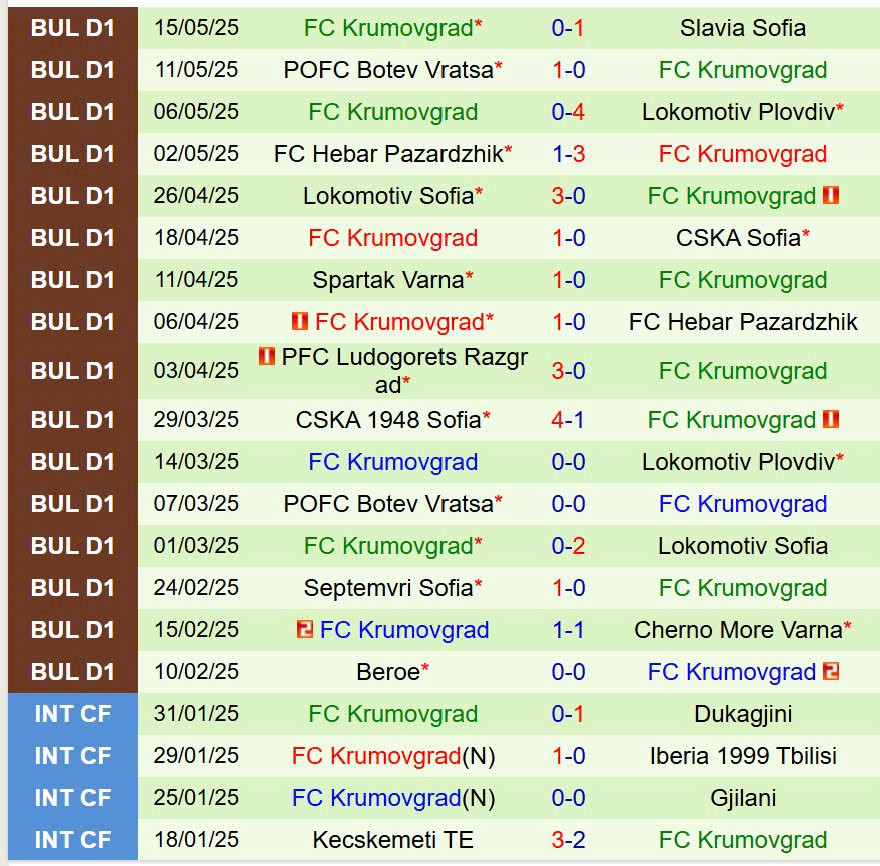This screenshot has height=866, width=880.
Task: Click BUL D1 league cell for 15/05/25
Action: (x=73, y=28)
